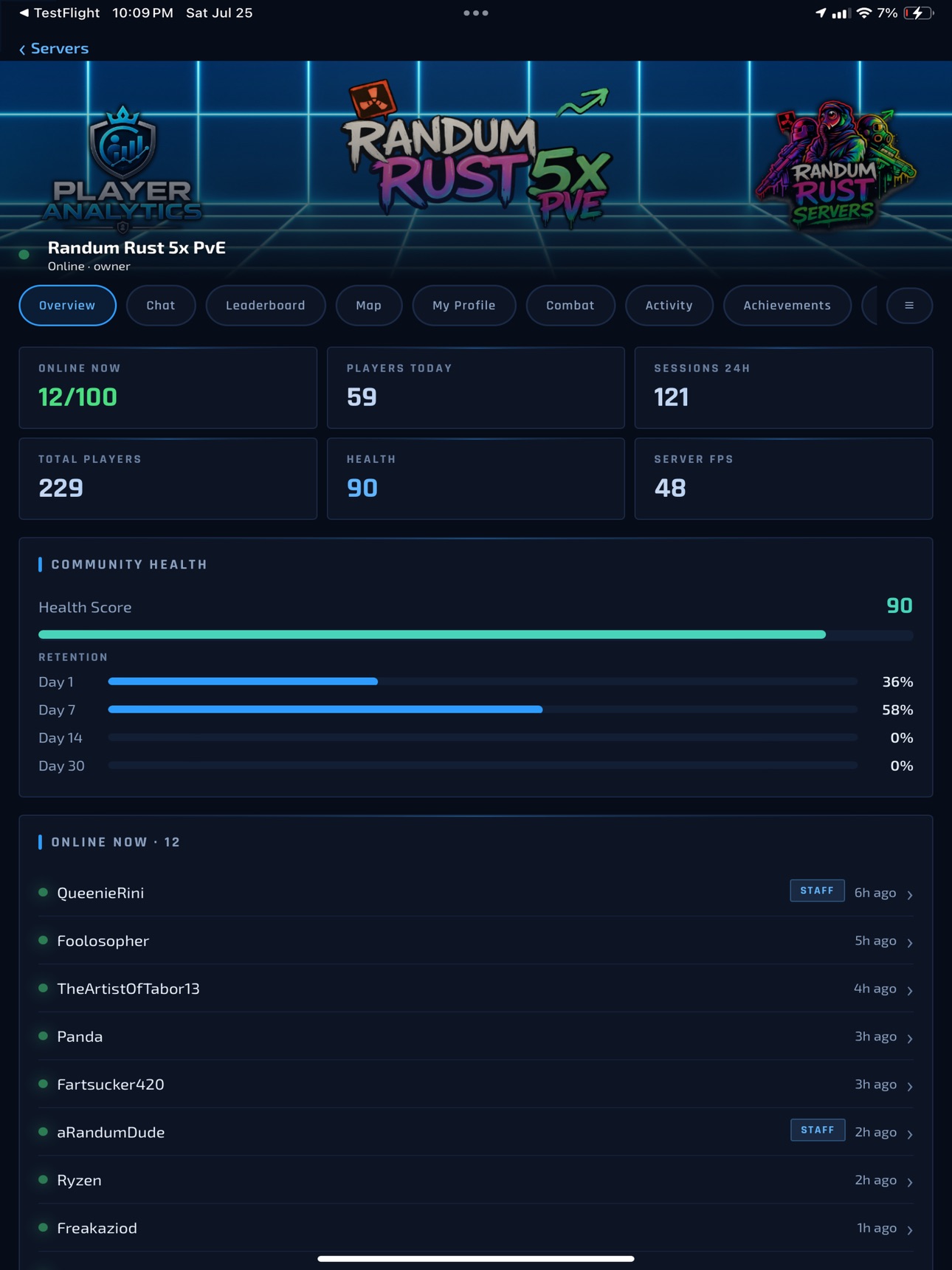The height and width of the screenshot is (1270, 952).
Task: Tap the Wi-Fi status icon
Action: (863, 13)
